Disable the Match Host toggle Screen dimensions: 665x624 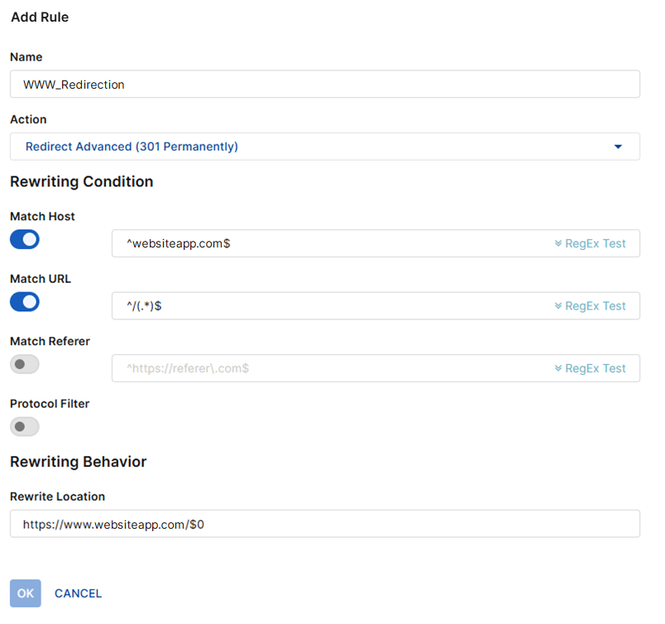point(25,240)
